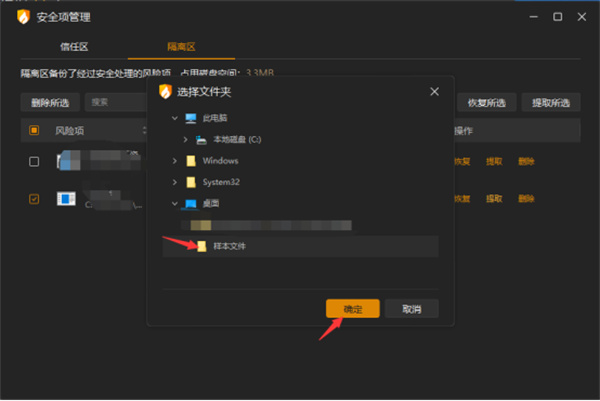Select 桌面 in folder tree
Viewport: 600px width, 401px height.
point(211,204)
